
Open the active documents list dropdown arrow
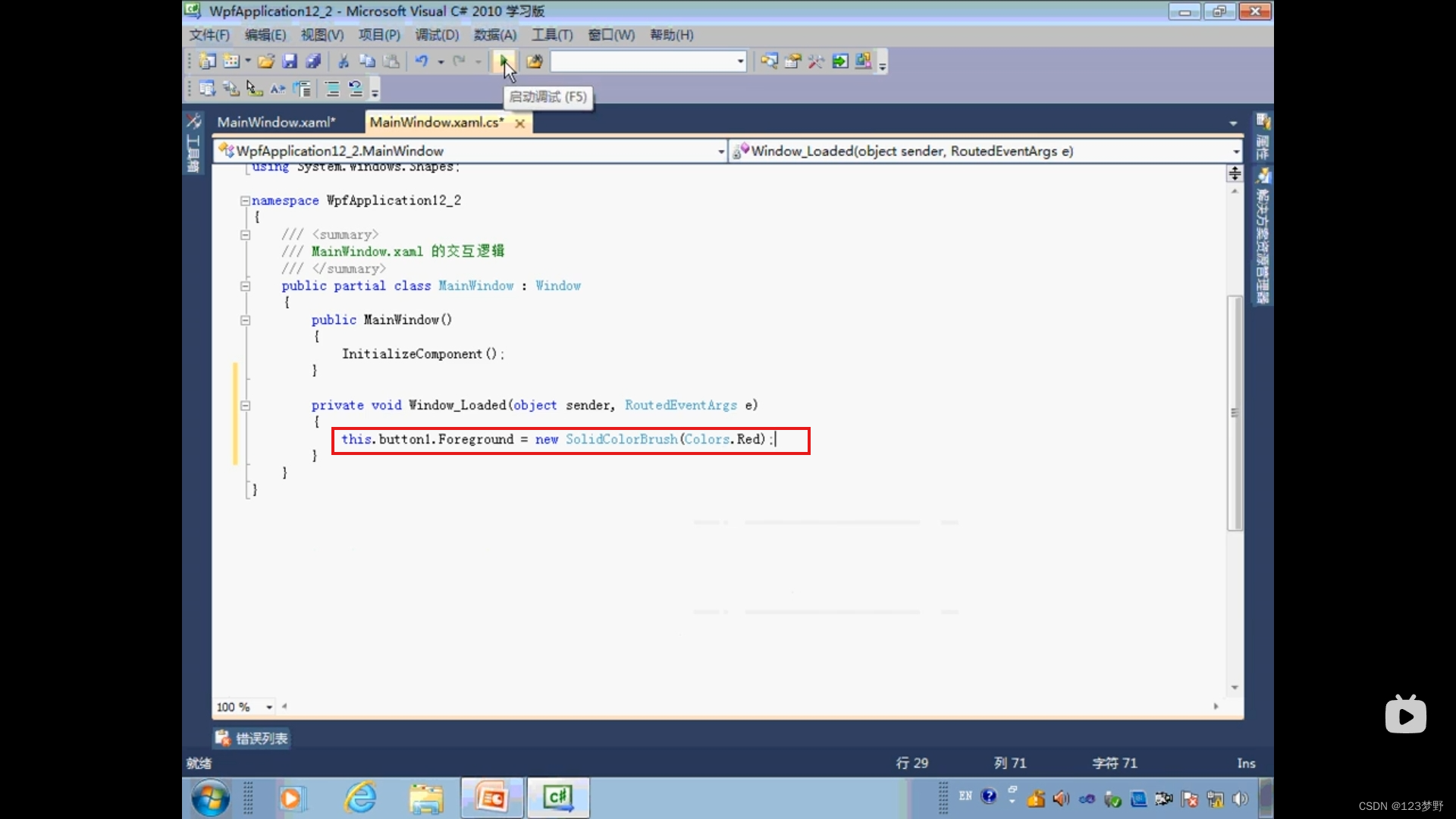coord(1233,123)
